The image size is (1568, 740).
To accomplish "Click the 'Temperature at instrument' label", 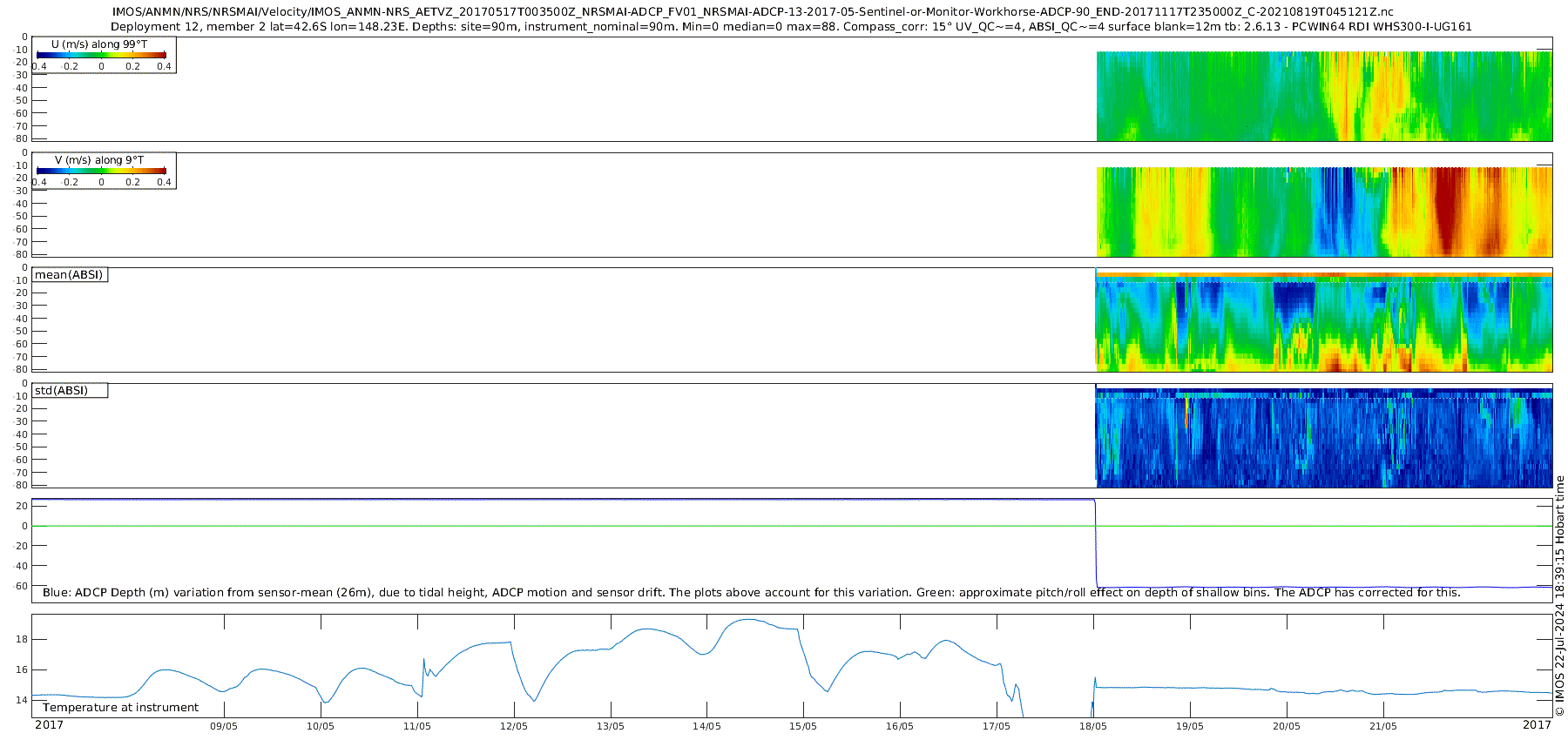I will (120, 708).
